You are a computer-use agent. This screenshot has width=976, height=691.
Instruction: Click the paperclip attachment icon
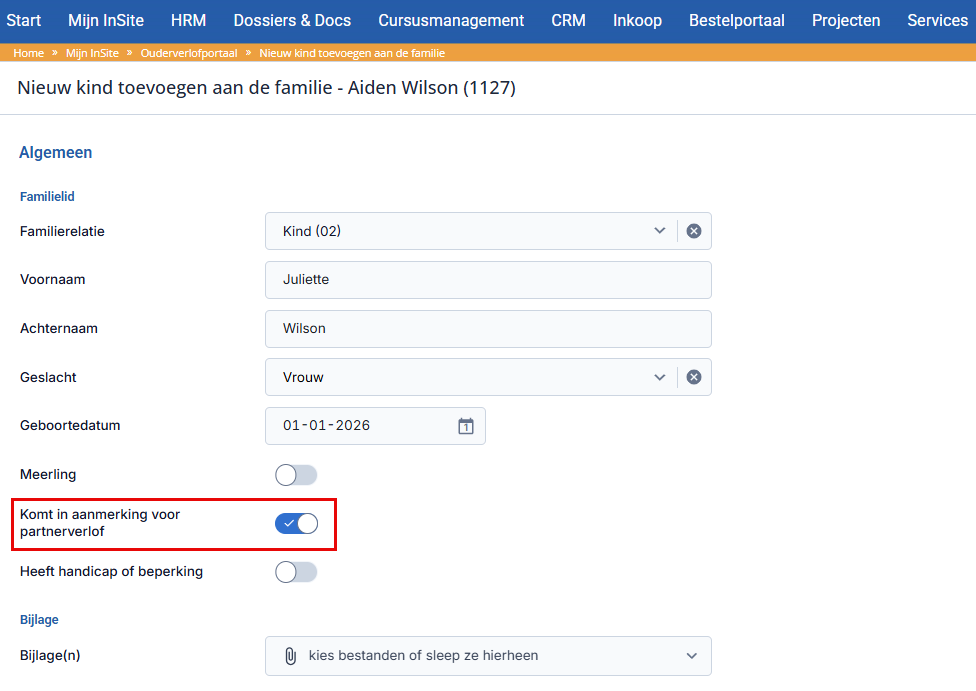[x=290, y=656]
